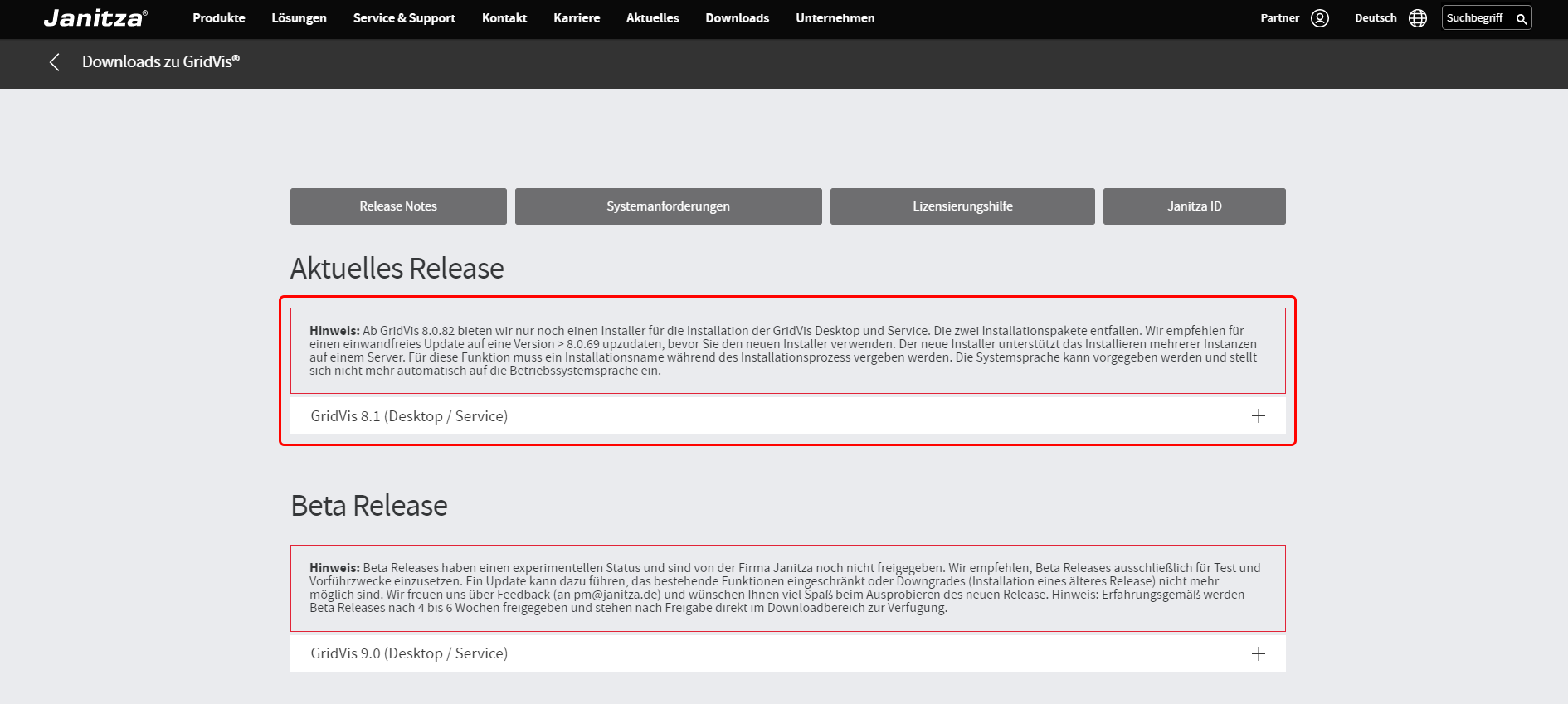Click the Janitza ID button
Image resolution: width=1568 pixels, height=704 pixels.
tap(1195, 206)
